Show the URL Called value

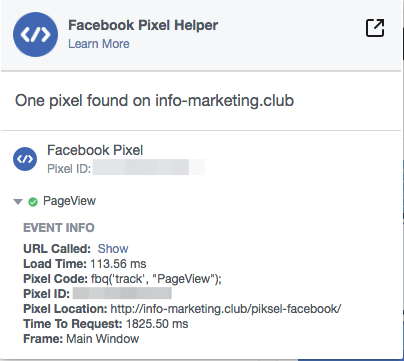(x=113, y=249)
